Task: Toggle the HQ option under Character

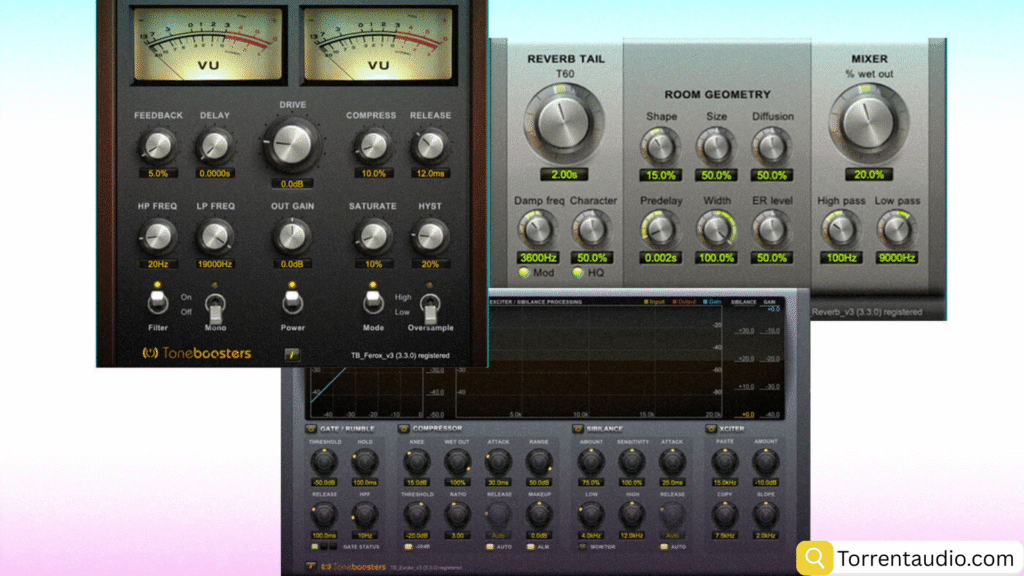Action: coord(580,273)
